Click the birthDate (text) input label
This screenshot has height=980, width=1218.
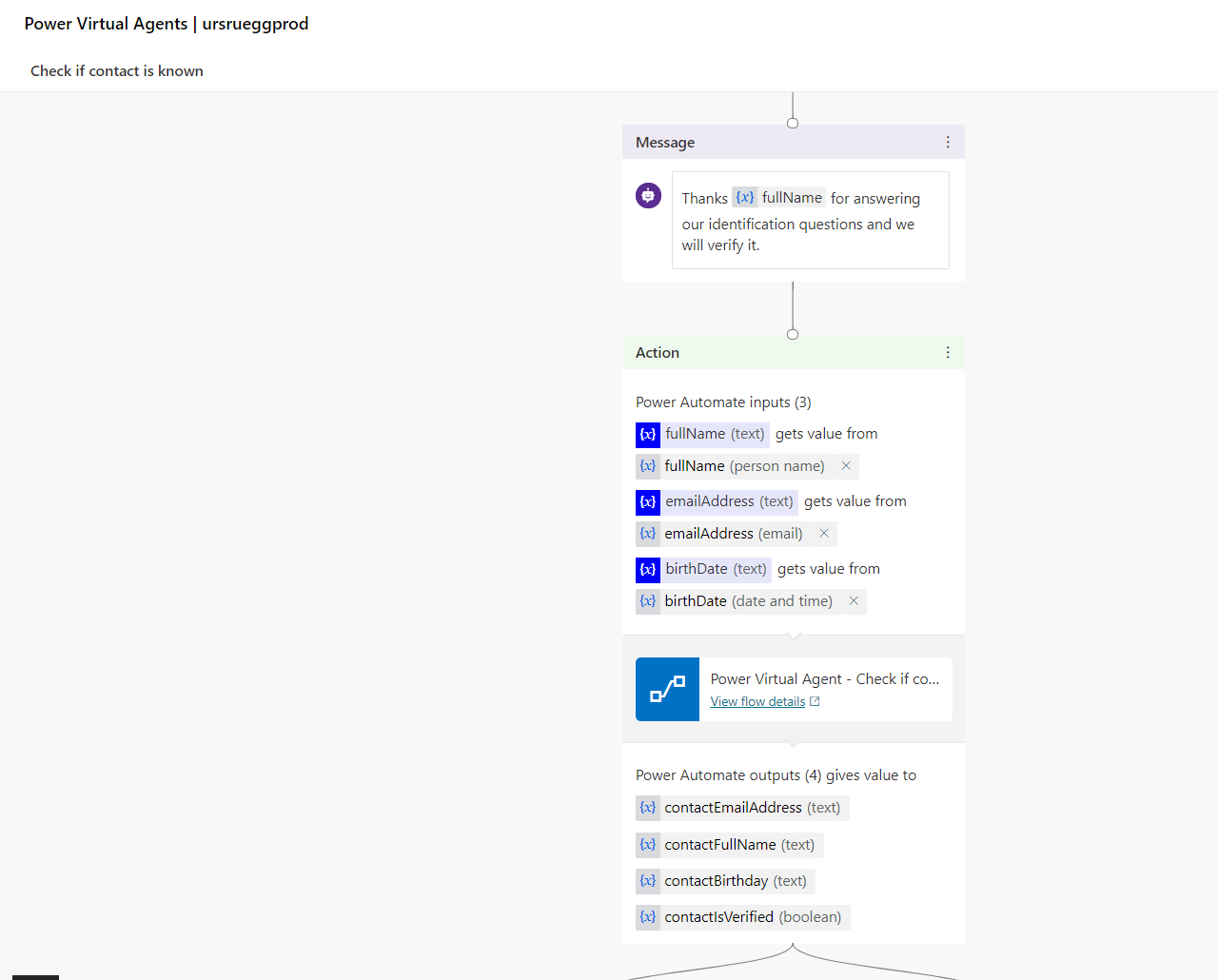coord(716,569)
